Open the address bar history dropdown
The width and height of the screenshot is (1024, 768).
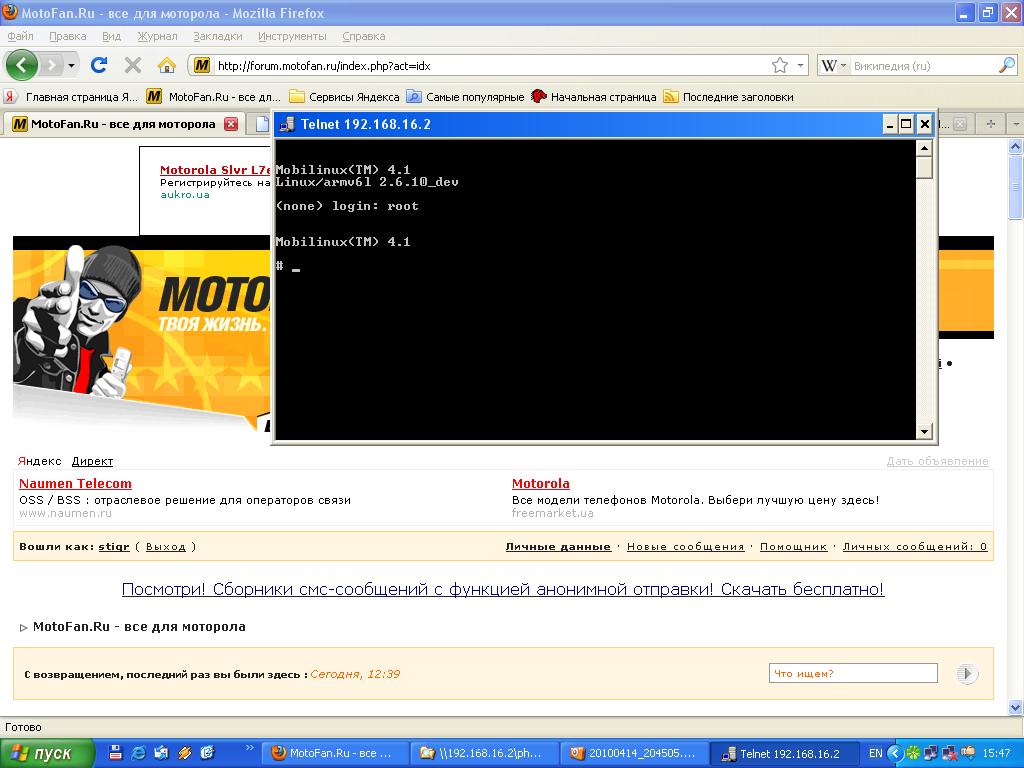[800, 65]
